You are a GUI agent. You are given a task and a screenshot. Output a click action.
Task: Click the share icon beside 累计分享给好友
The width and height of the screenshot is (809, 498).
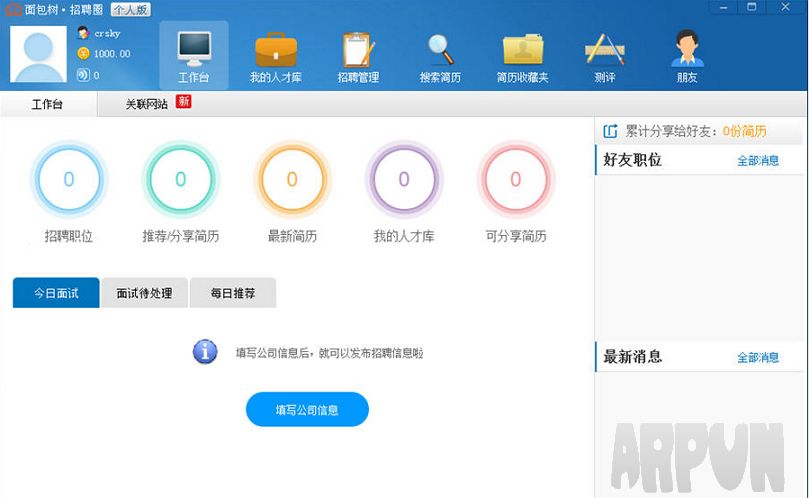pyautogui.click(x=611, y=131)
